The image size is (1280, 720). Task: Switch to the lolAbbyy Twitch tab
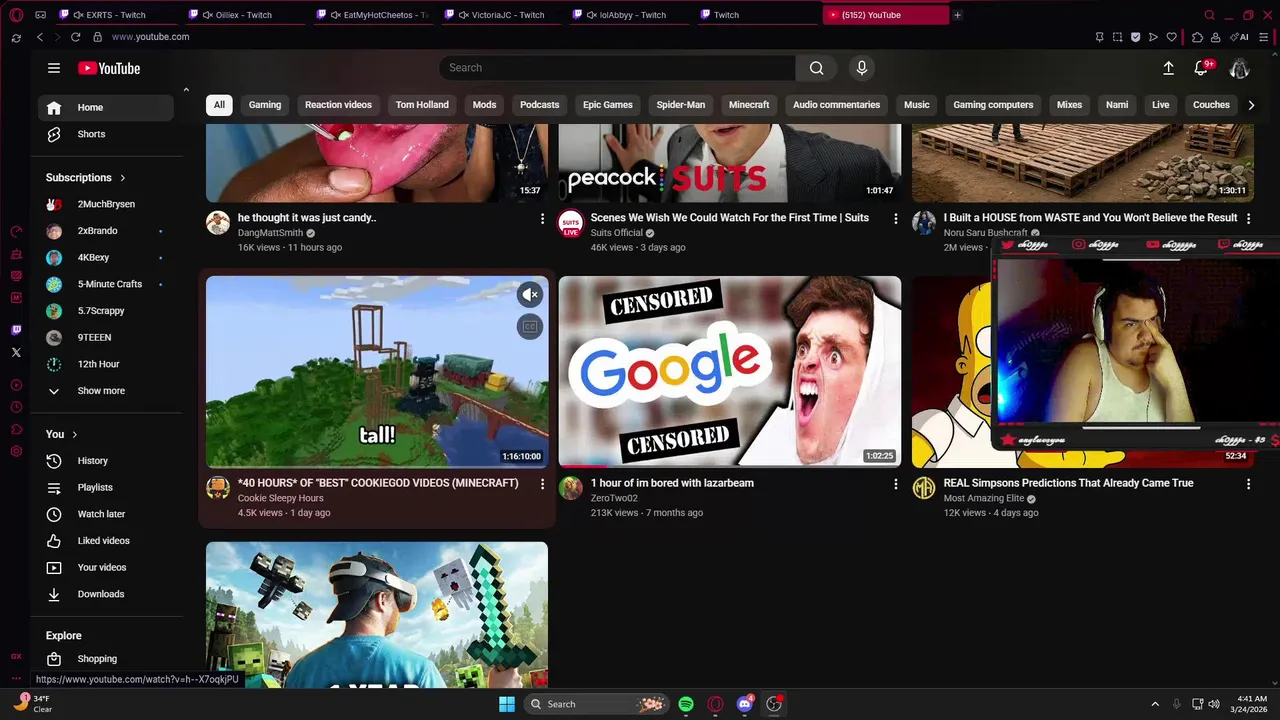(x=631, y=15)
